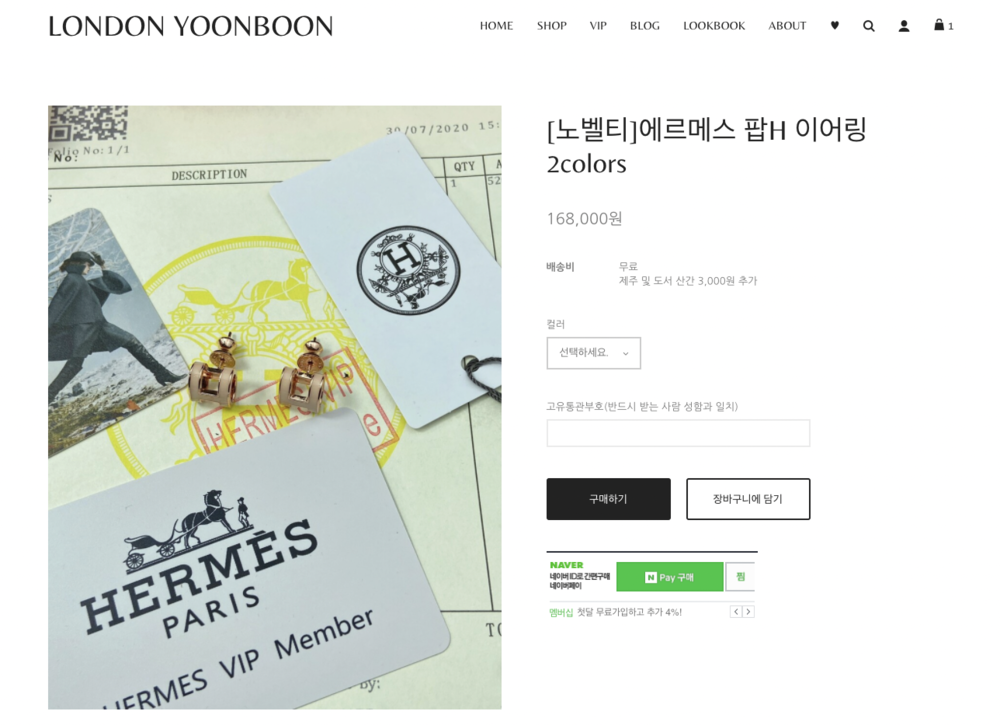Open the VIP menu item
The width and height of the screenshot is (1000, 725).
click(x=598, y=26)
